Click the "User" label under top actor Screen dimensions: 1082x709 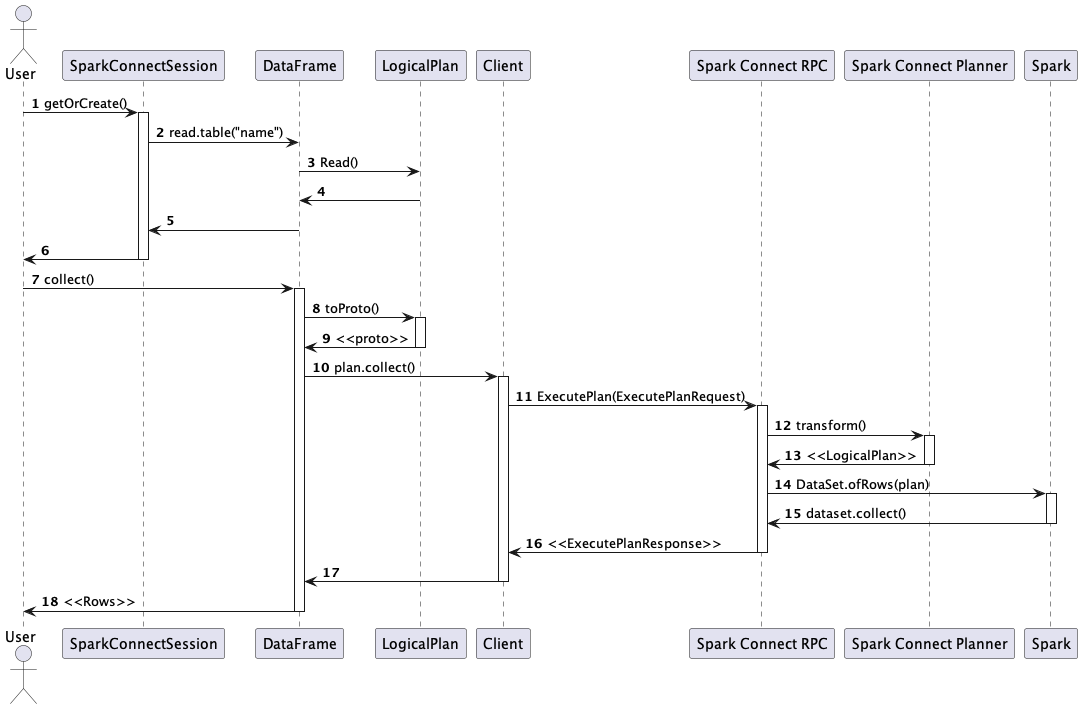20,74
